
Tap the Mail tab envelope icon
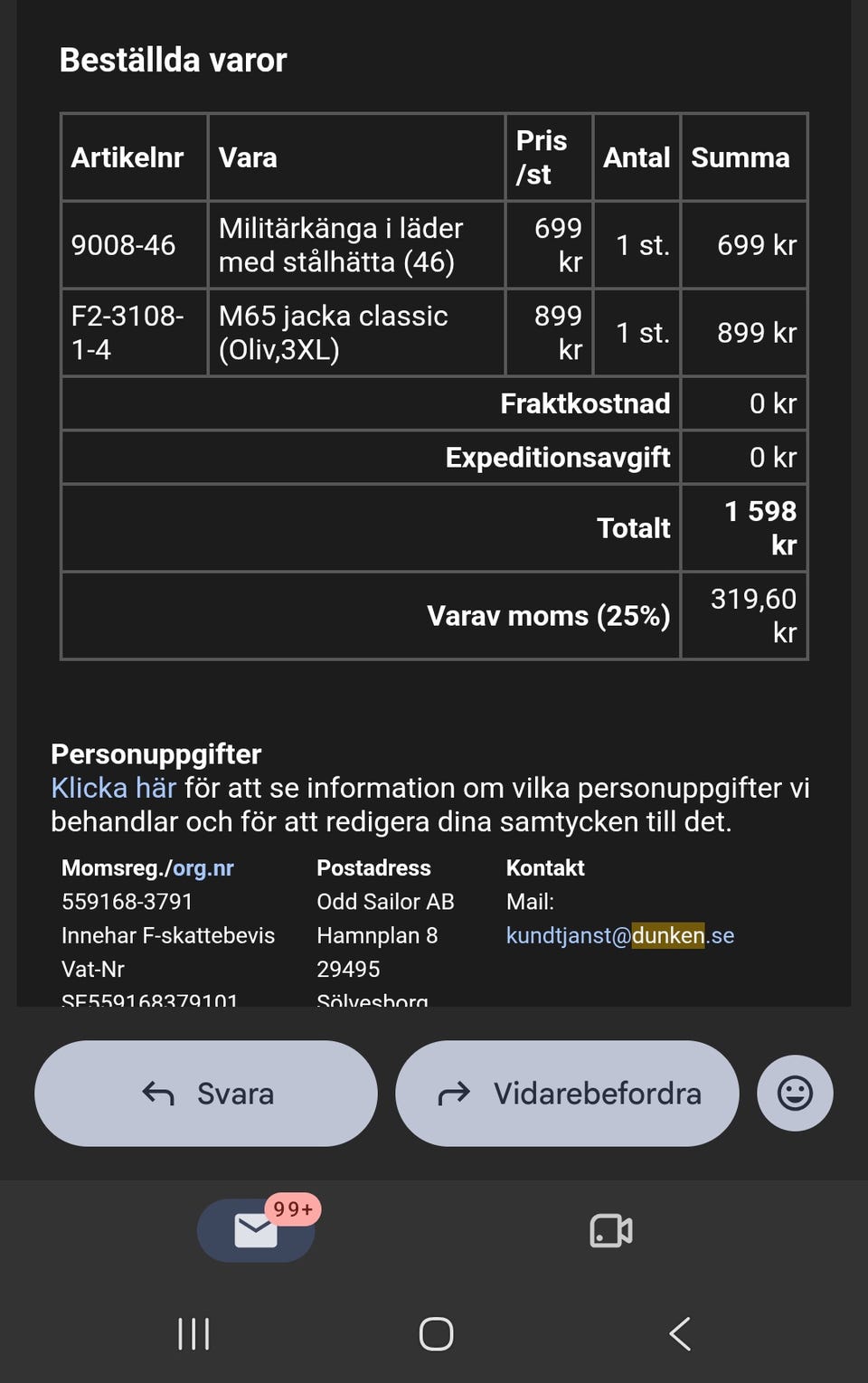[x=256, y=1231]
